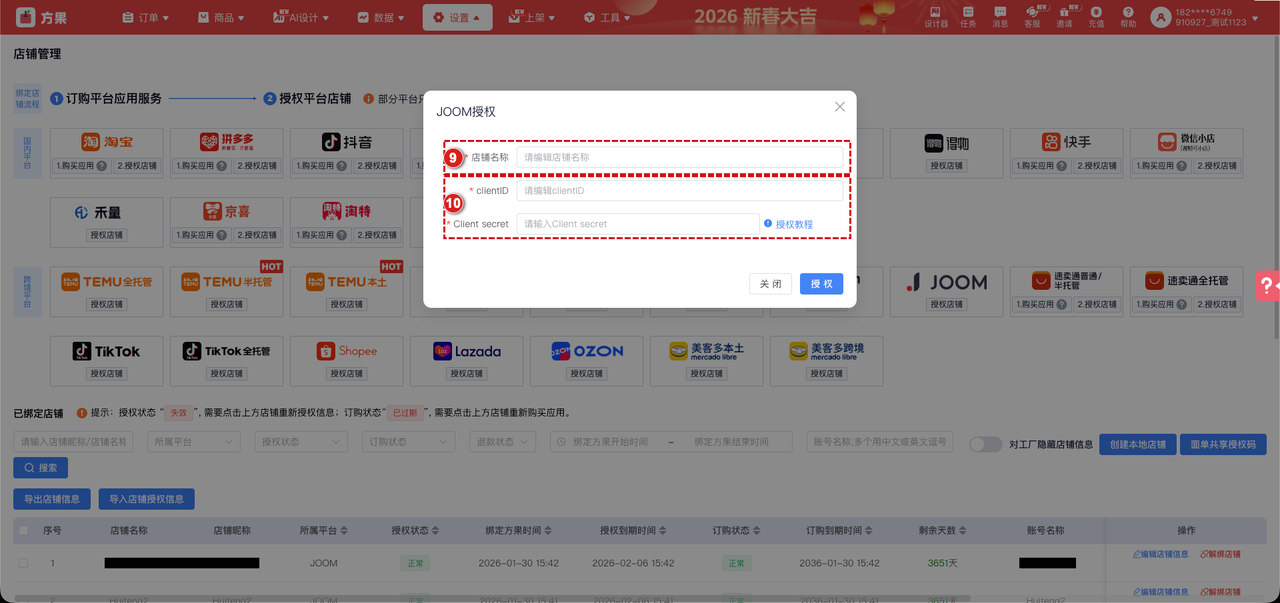1280x603 pixels.
Task: Click the 得物 platform logo
Action: (946, 143)
